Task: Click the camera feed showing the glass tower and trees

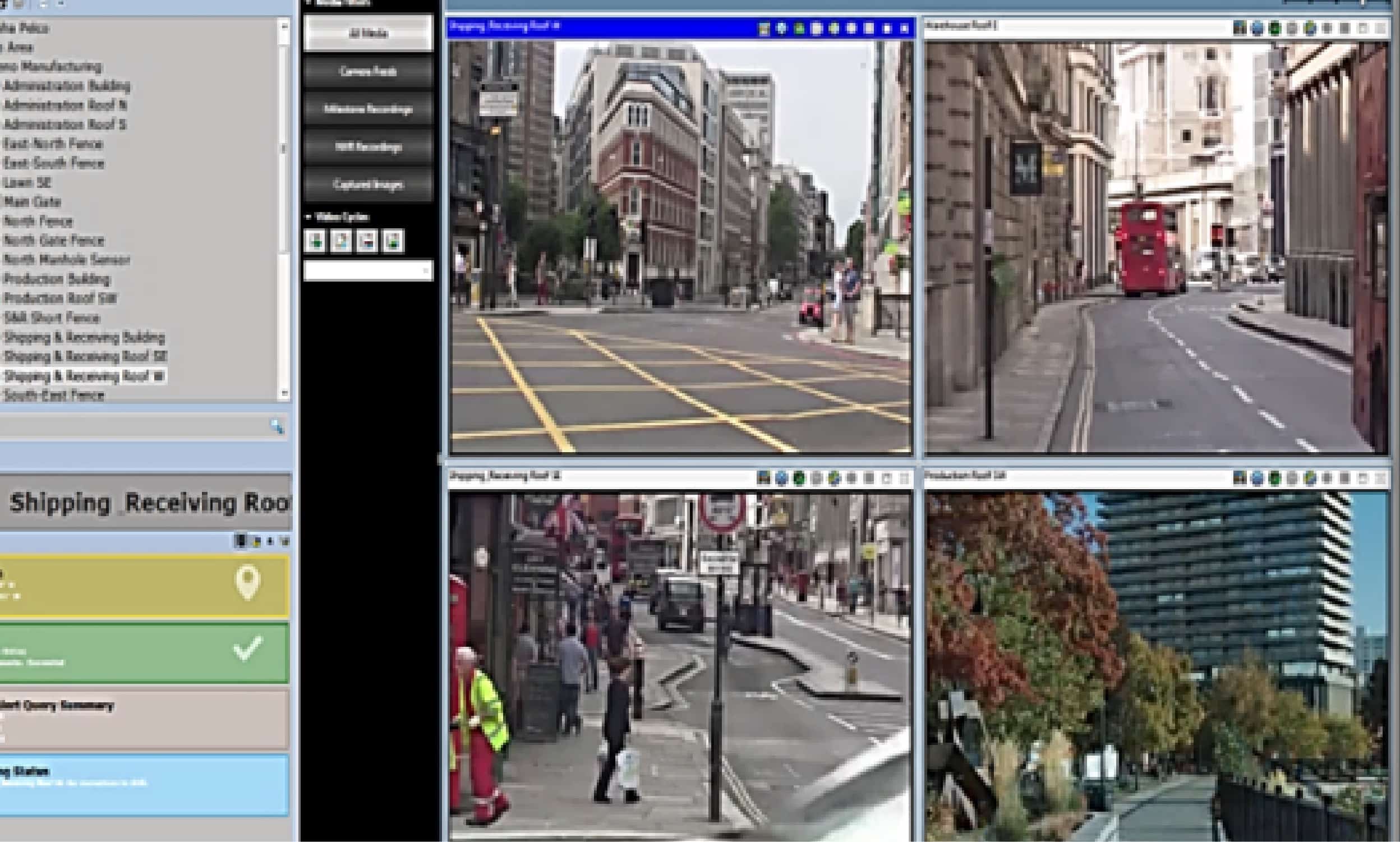Action: (x=1157, y=666)
